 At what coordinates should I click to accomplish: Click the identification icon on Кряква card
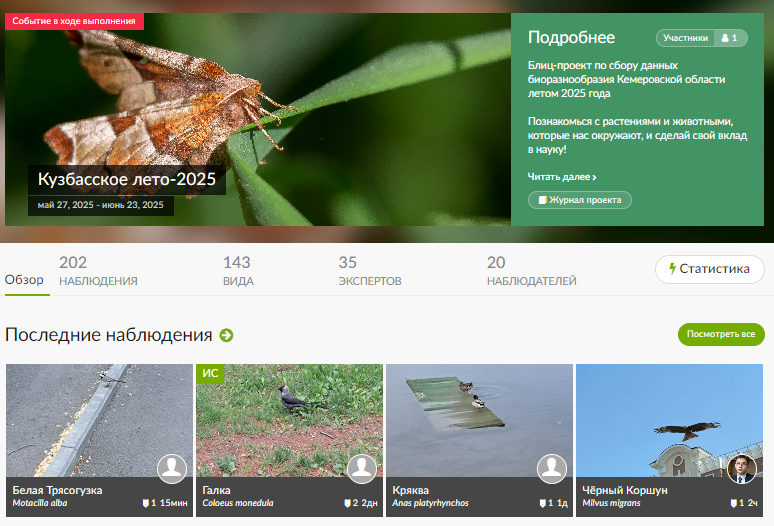(x=543, y=503)
